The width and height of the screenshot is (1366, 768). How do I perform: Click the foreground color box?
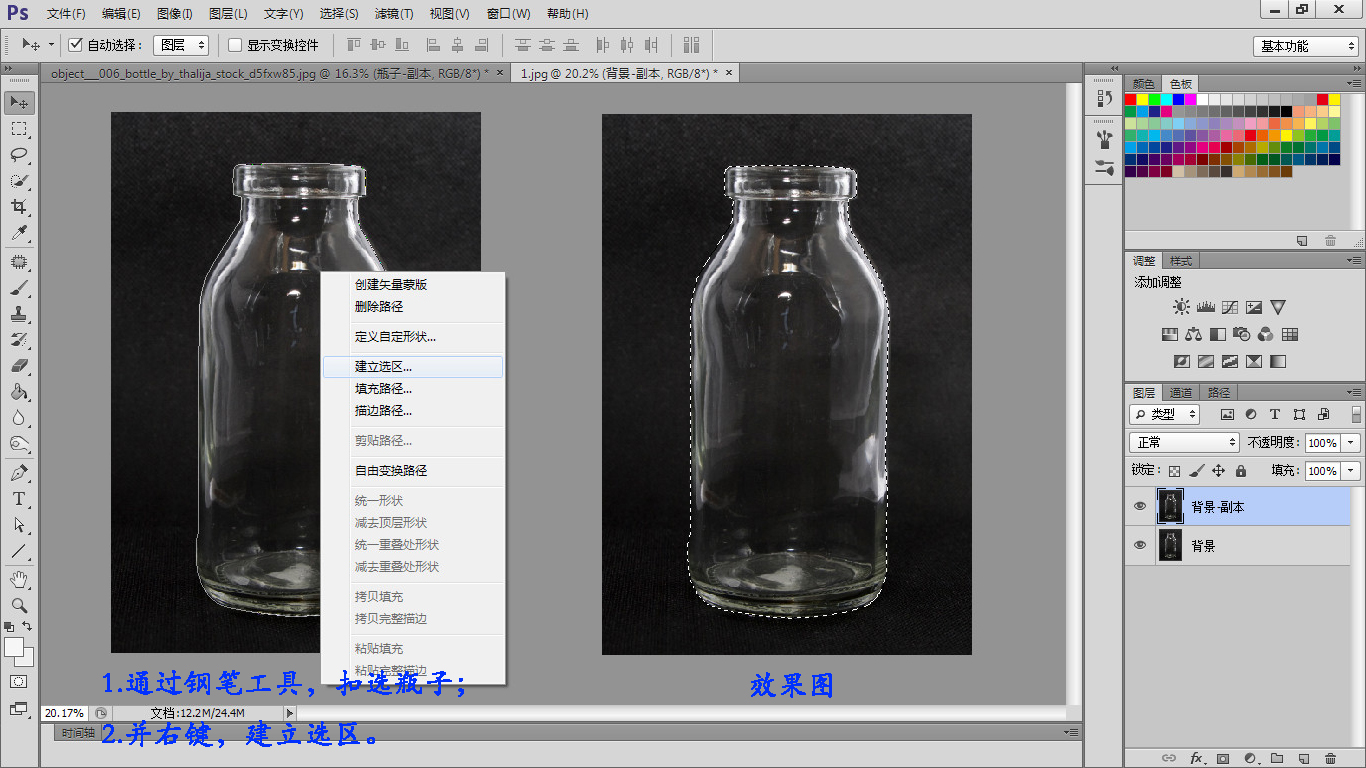14,647
